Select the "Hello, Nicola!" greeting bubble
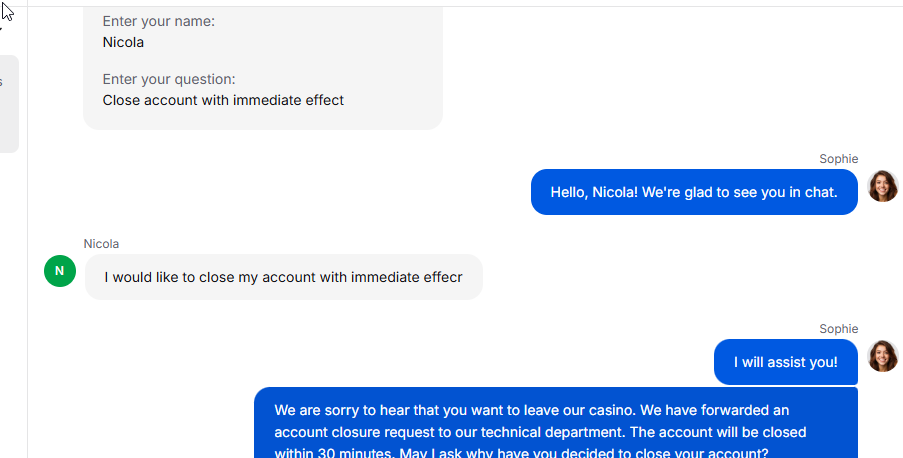 point(694,192)
